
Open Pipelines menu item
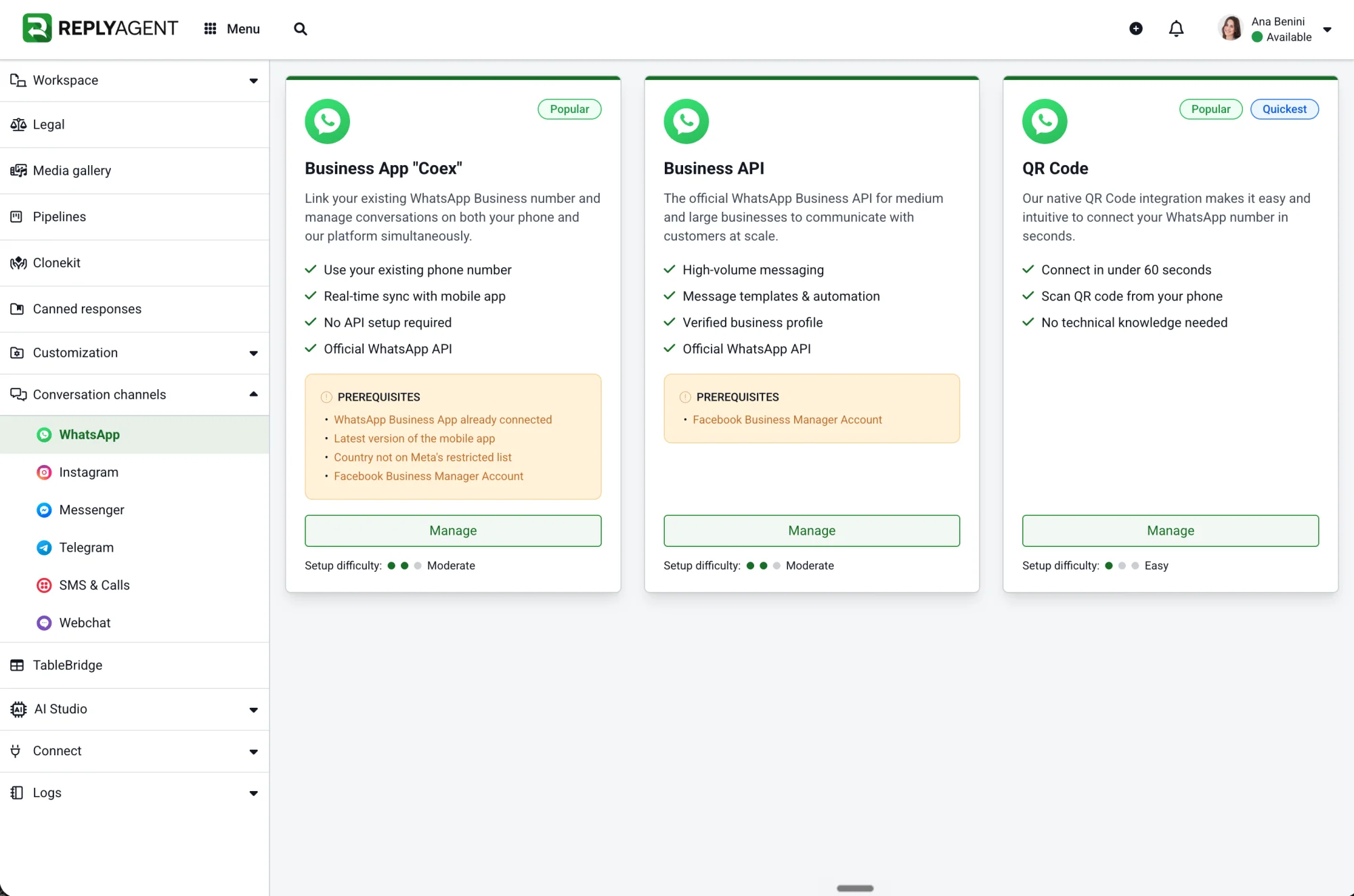(x=135, y=217)
